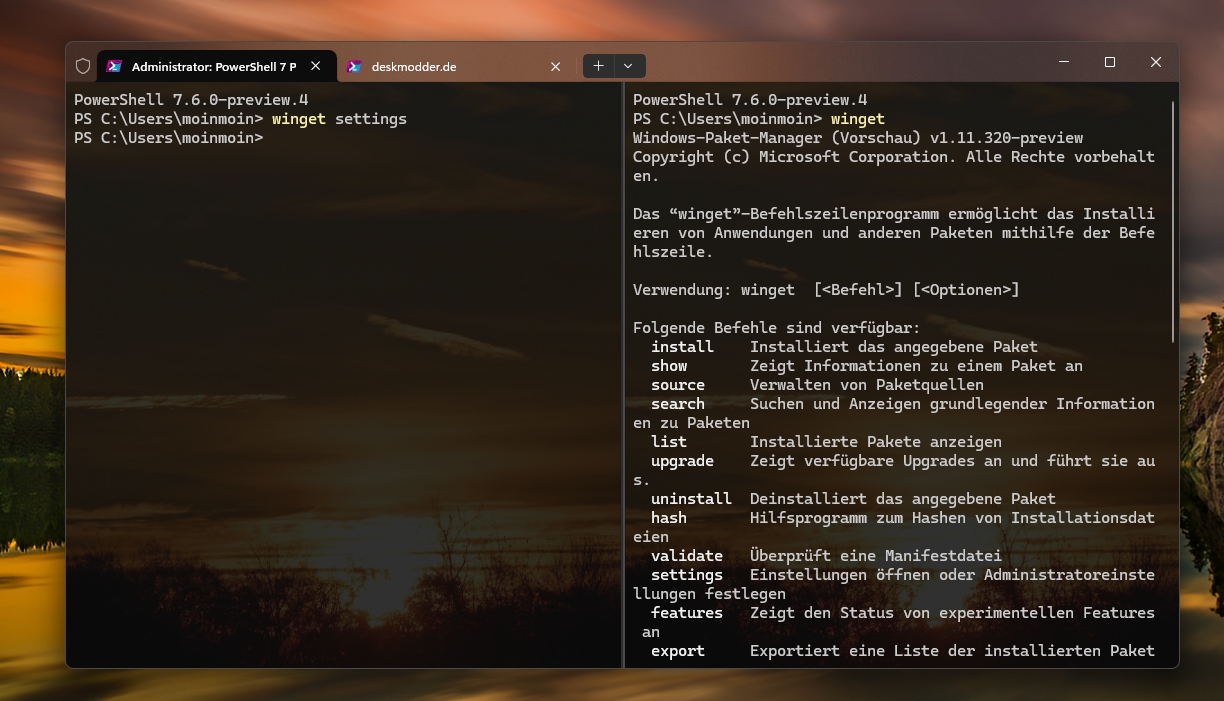Image resolution: width=1224 pixels, height=701 pixels.
Task: Click the 'search' command entry
Action: [678, 404]
